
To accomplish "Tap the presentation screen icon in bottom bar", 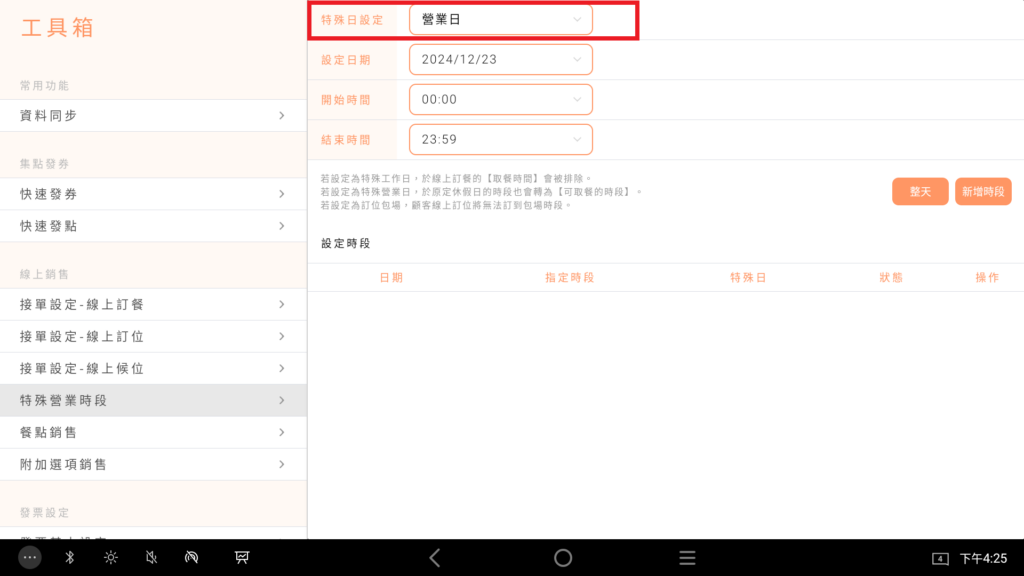I will click(242, 558).
